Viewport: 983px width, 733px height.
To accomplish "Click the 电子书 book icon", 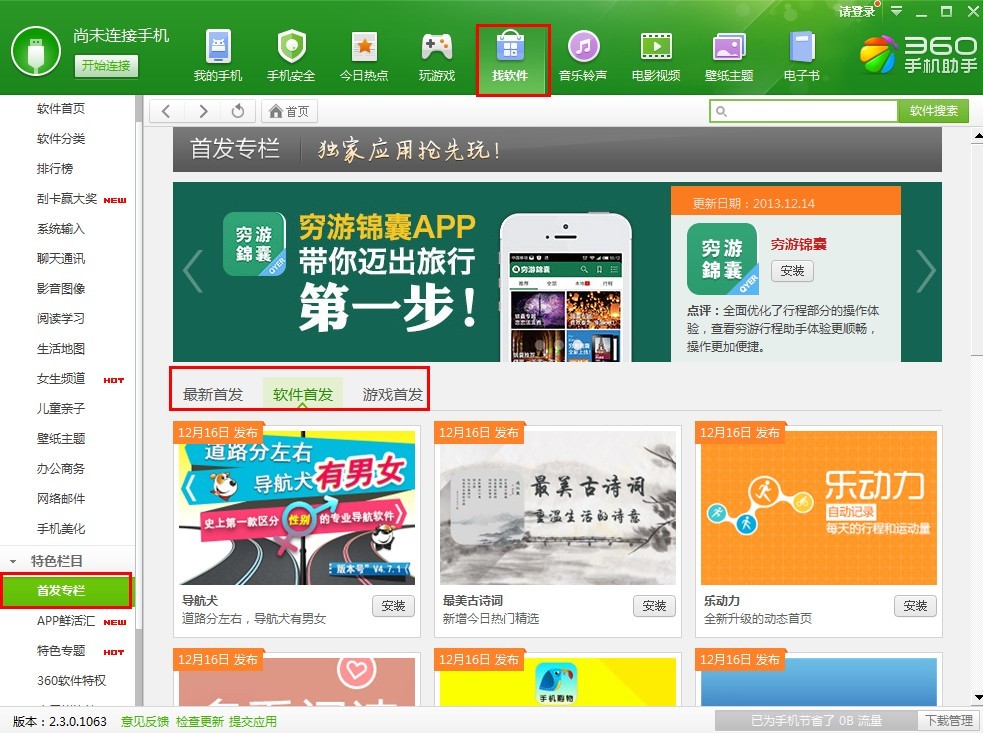I will 801,47.
